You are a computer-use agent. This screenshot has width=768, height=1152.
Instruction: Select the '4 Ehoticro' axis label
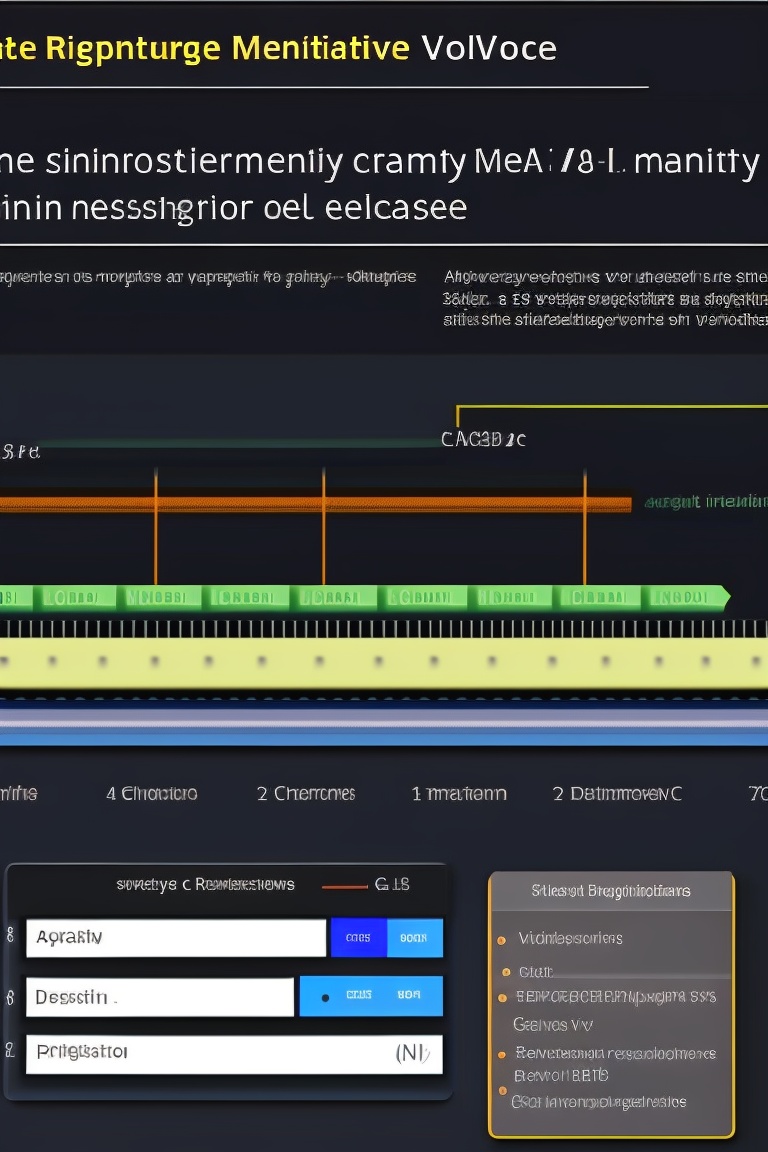tap(152, 794)
